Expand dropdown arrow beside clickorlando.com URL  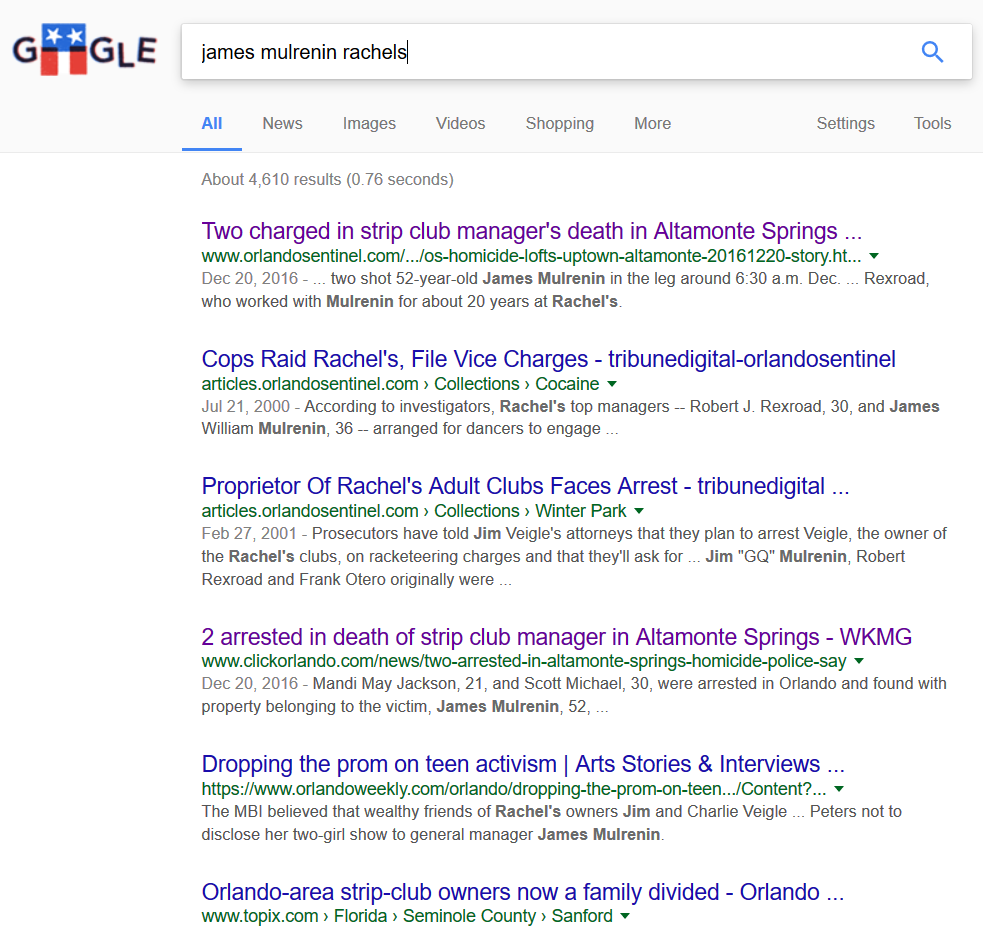[x=859, y=661]
